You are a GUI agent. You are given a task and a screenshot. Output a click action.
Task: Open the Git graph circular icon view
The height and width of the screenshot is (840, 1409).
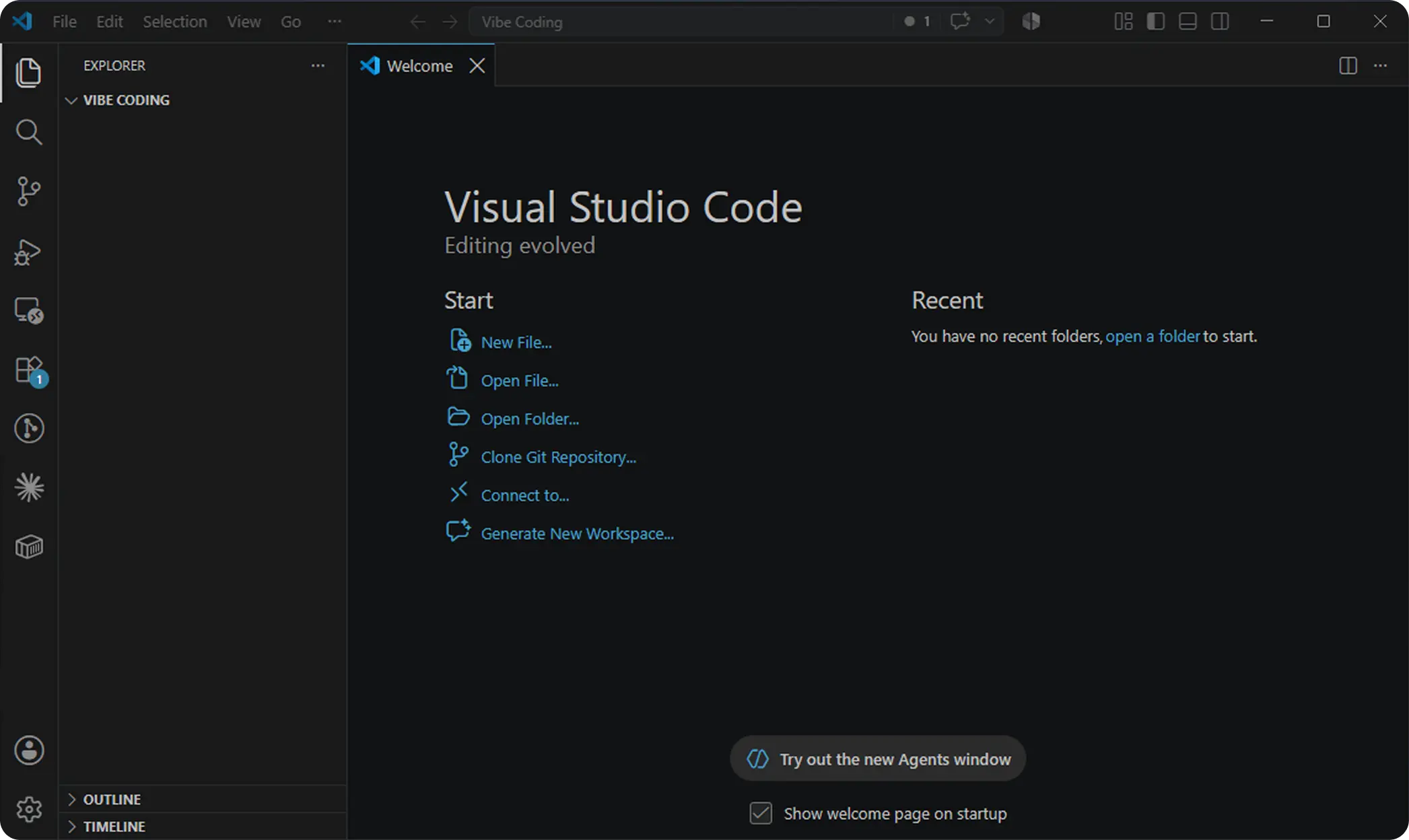[x=29, y=429]
